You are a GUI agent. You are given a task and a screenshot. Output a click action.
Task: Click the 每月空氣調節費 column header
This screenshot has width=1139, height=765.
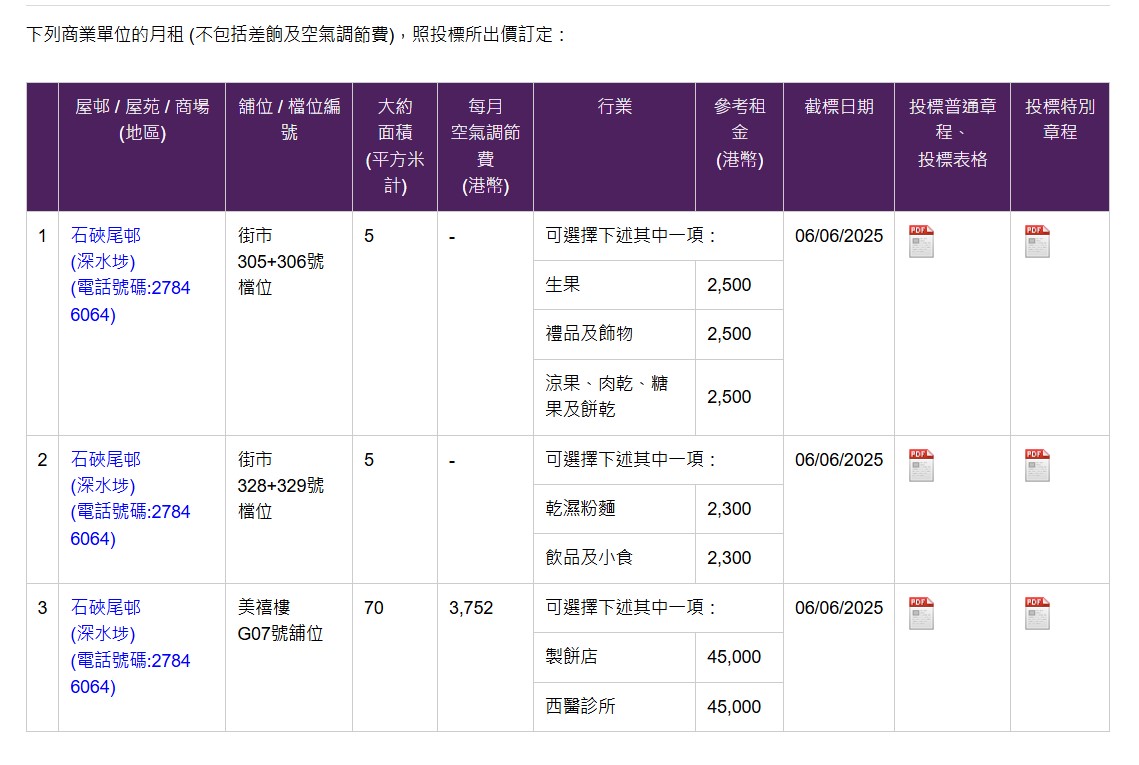point(485,147)
